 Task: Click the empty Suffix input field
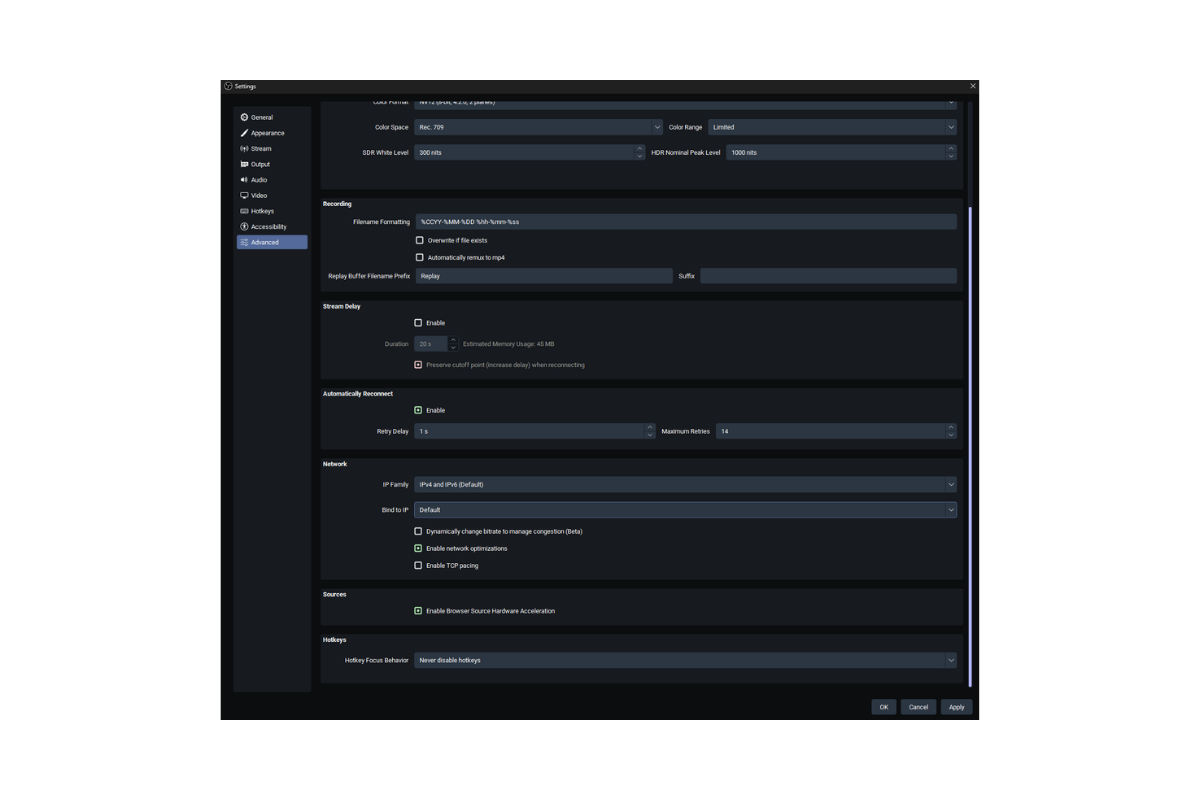point(828,276)
